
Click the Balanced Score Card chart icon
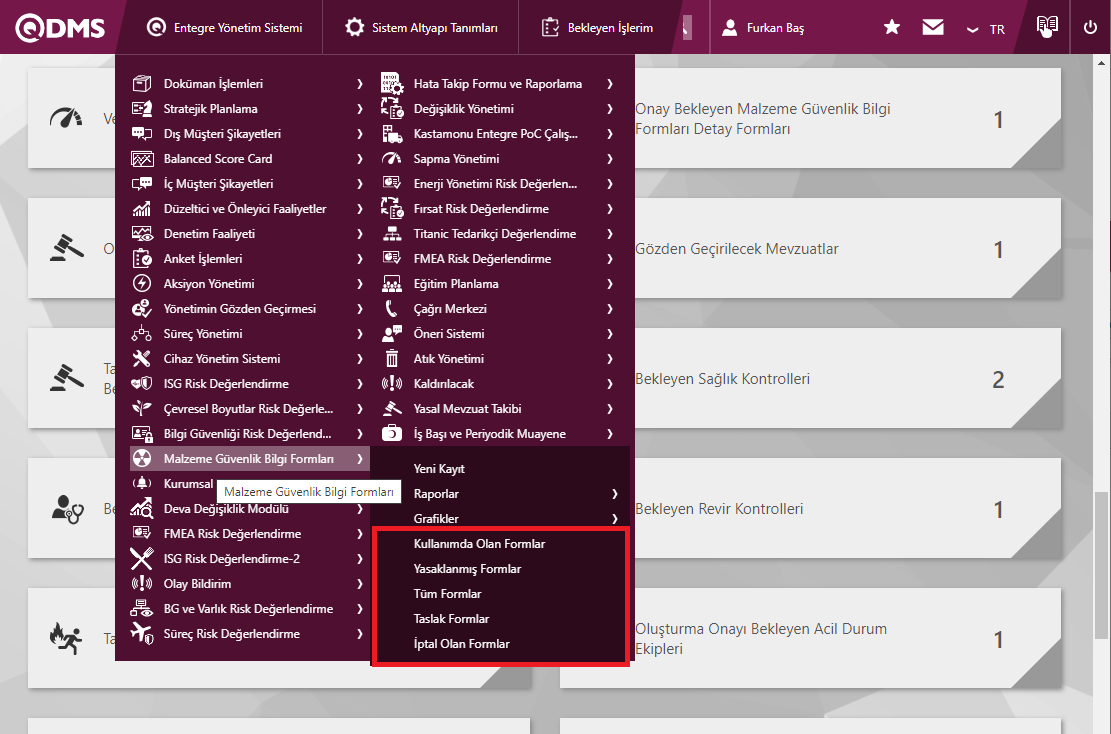coord(142,159)
